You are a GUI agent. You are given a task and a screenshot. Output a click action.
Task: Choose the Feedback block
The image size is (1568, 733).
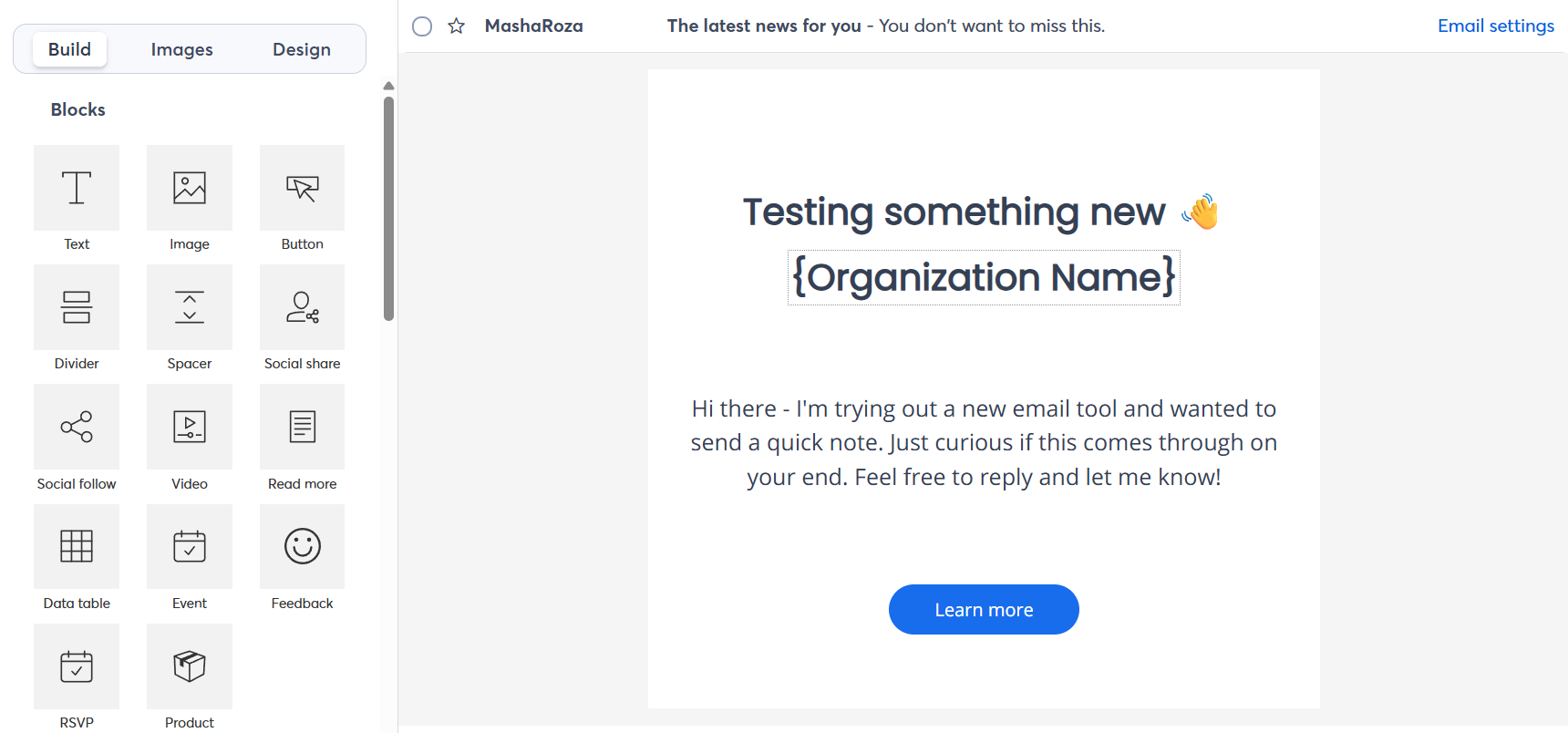tap(302, 547)
